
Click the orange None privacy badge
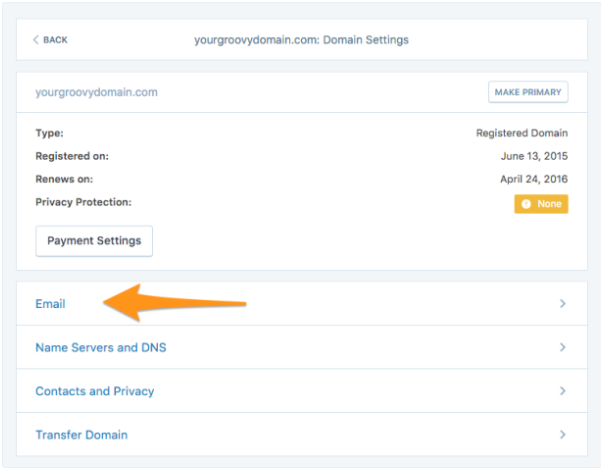click(541, 204)
